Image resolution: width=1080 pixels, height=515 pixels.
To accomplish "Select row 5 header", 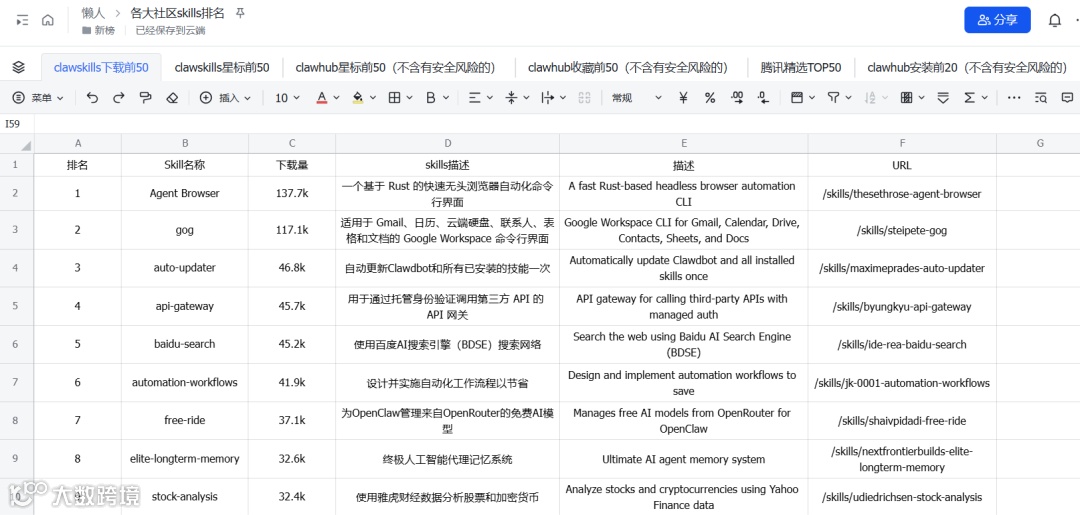I will click(x=17, y=306).
